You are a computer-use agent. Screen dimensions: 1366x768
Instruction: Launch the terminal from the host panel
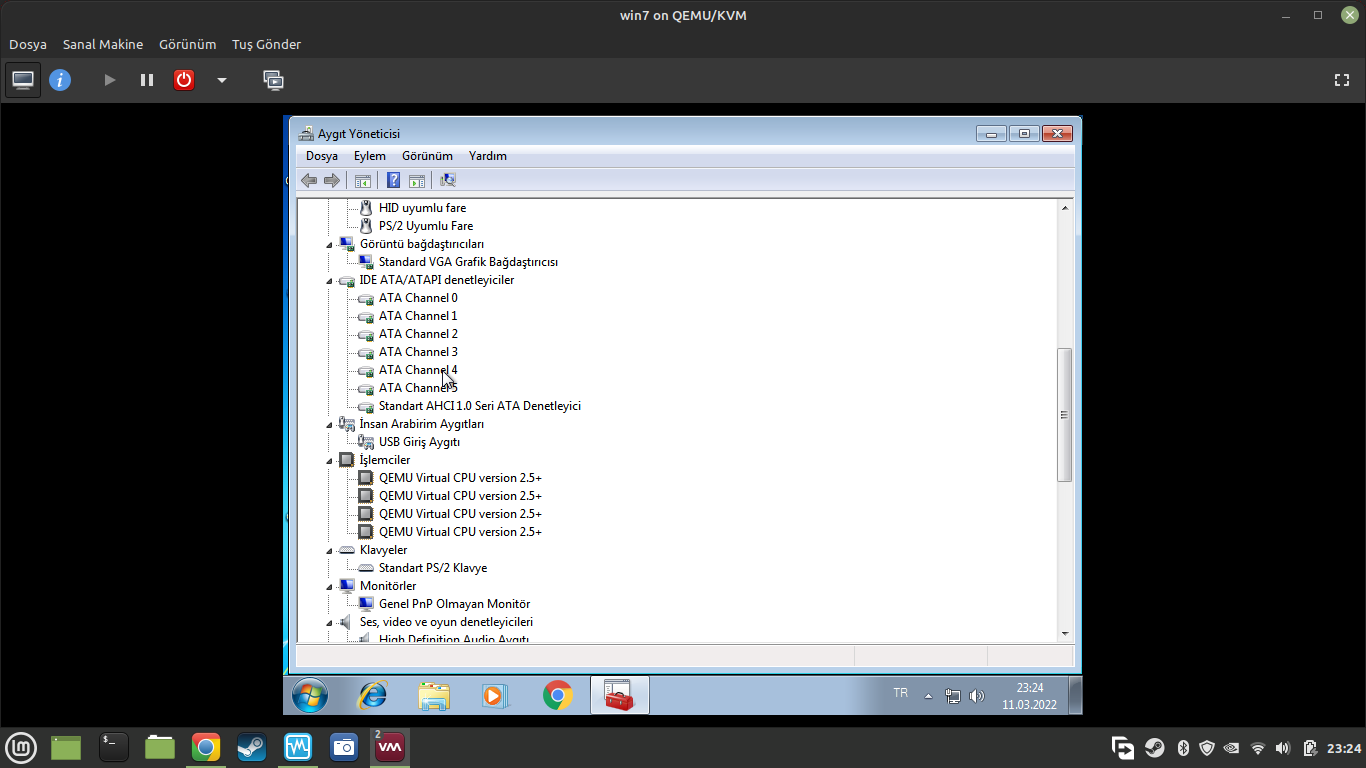click(114, 747)
